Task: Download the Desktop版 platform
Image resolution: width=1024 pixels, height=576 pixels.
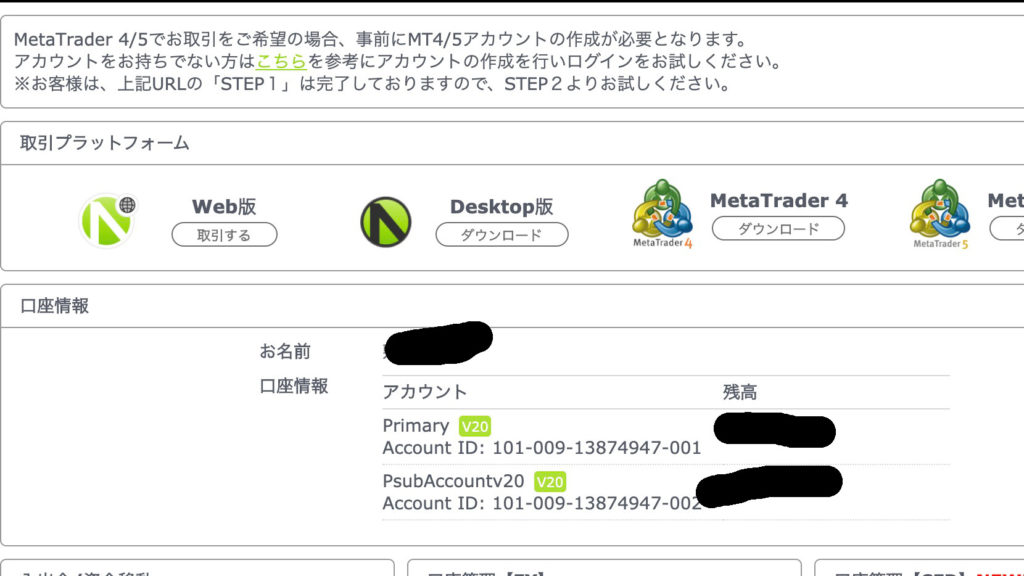Action: pyautogui.click(x=502, y=234)
